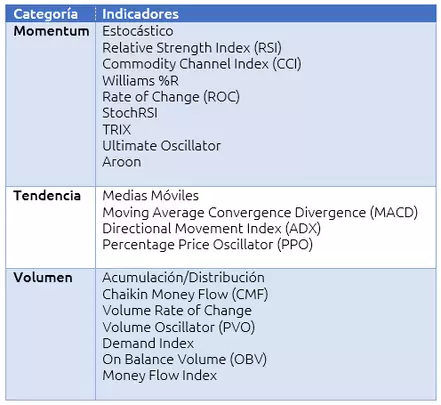Click the Estocástico indicator text
This screenshot has width=441, height=405.
point(138,31)
